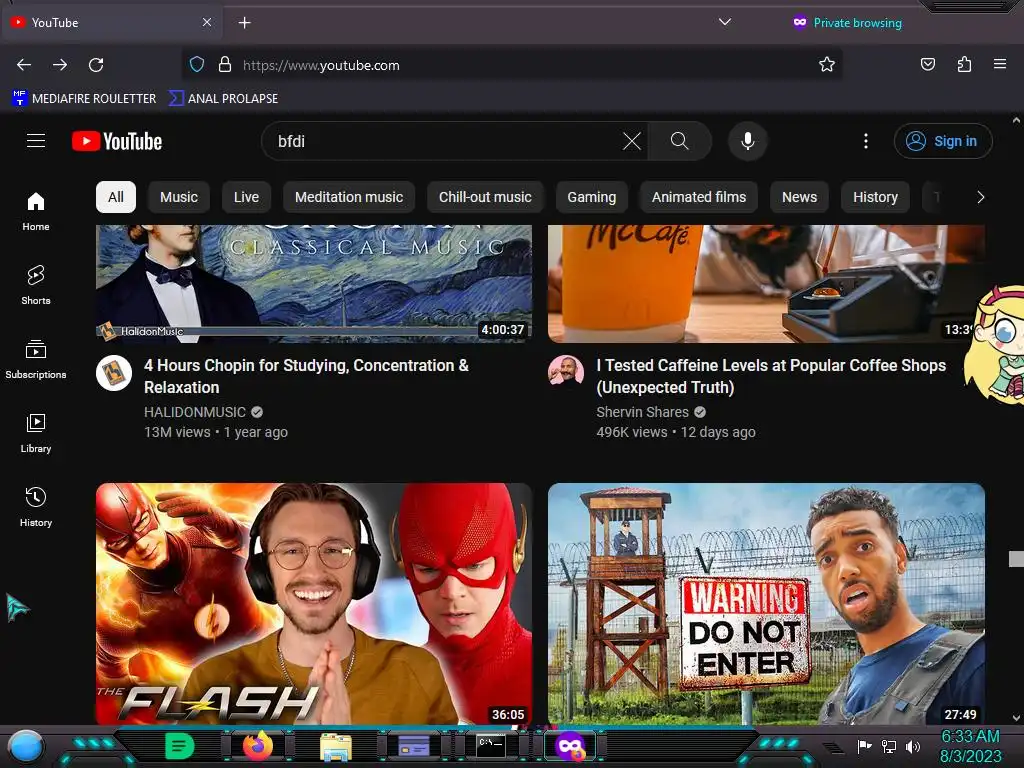Open the browser extensions puzzle icon

[x=964, y=65]
